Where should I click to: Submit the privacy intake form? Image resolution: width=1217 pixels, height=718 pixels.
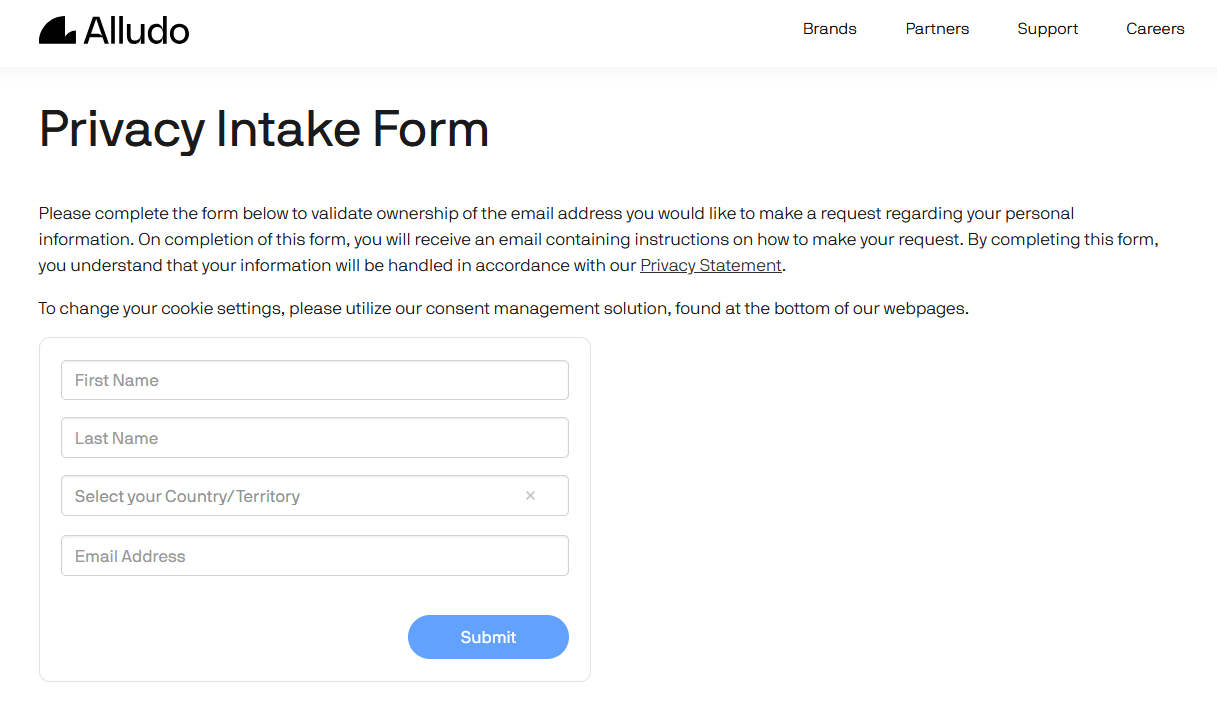pos(488,637)
